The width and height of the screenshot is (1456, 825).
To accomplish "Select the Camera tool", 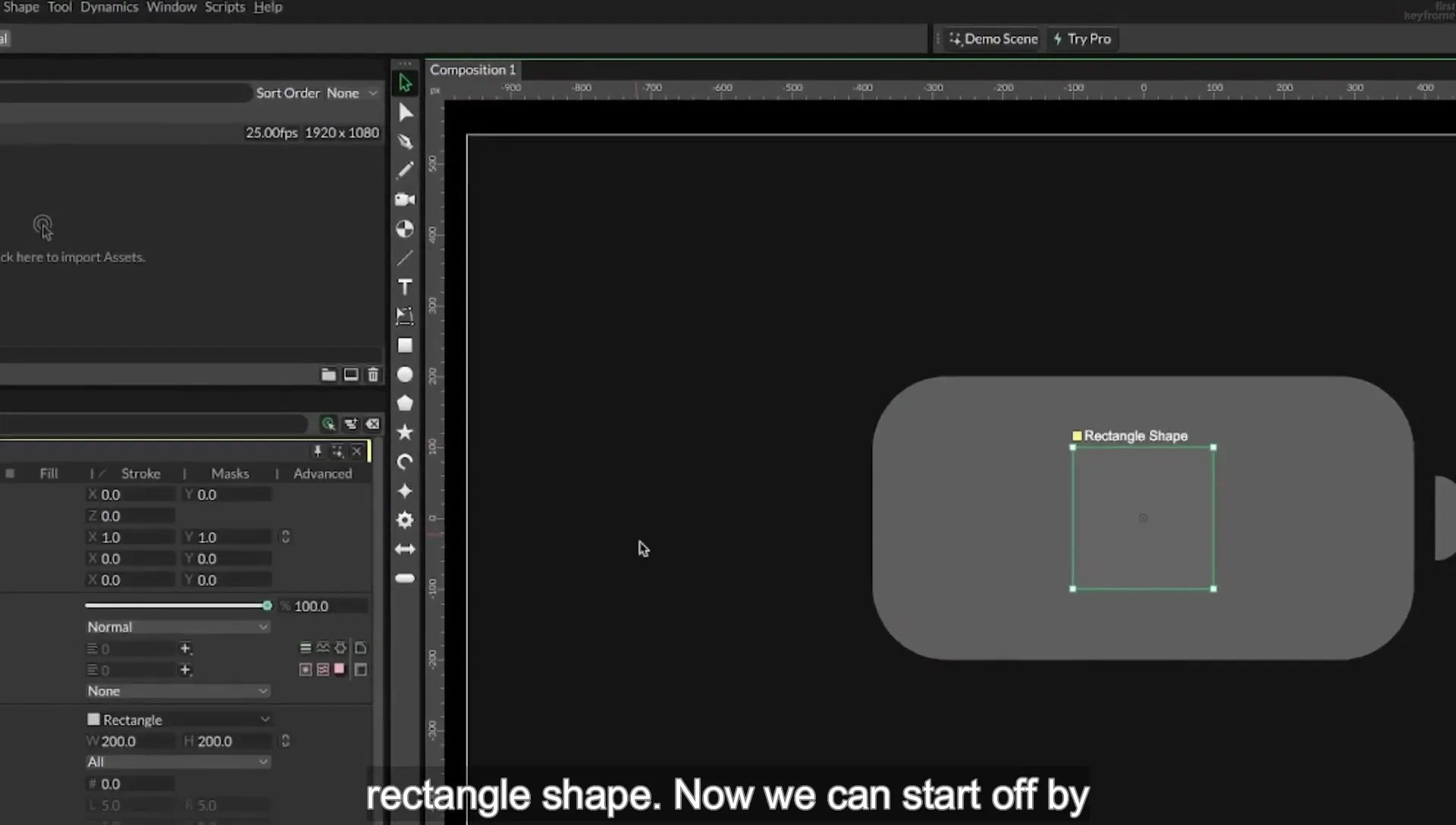I will click(405, 199).
